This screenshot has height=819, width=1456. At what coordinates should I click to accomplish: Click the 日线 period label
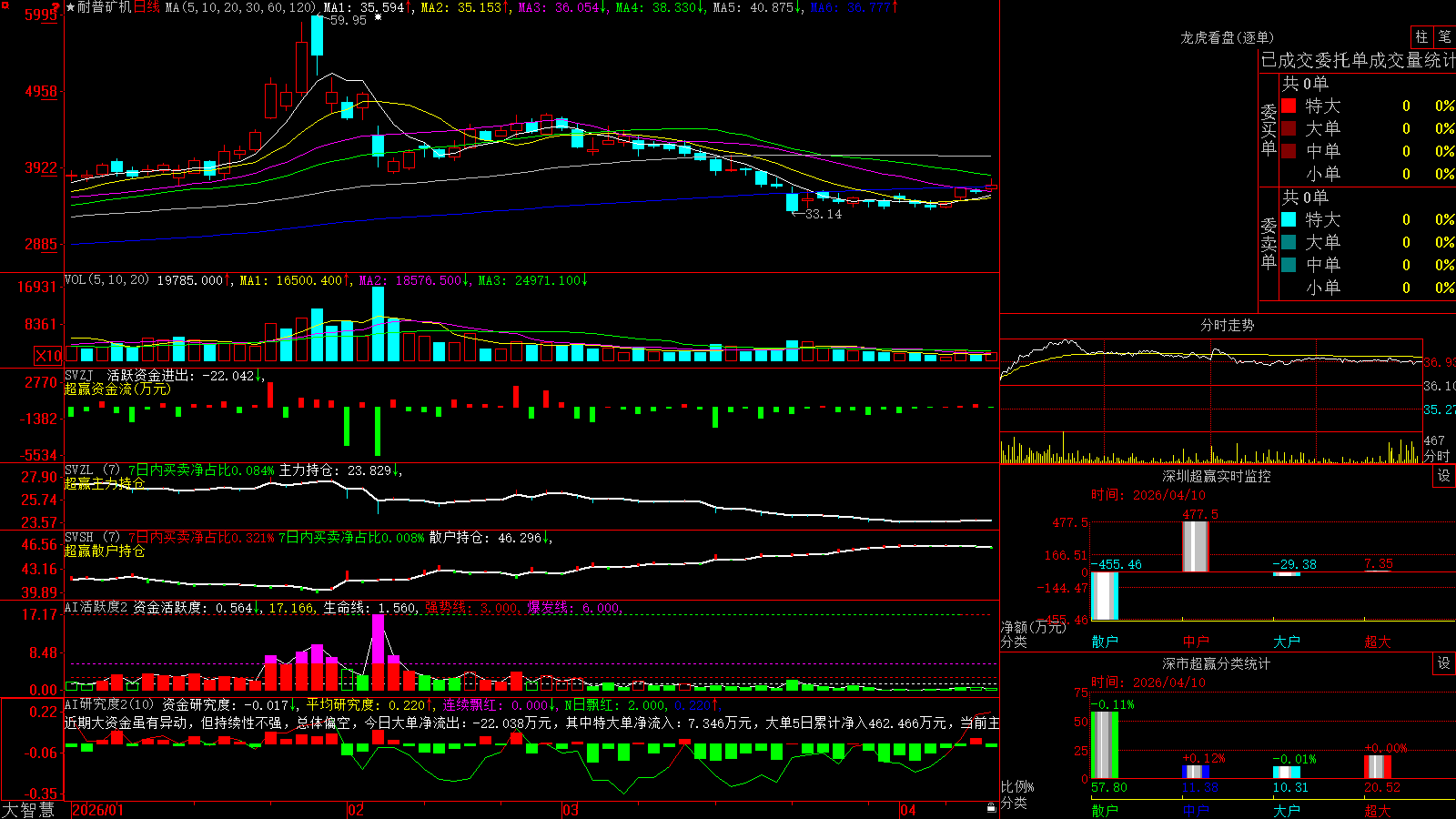click(147, 7)
